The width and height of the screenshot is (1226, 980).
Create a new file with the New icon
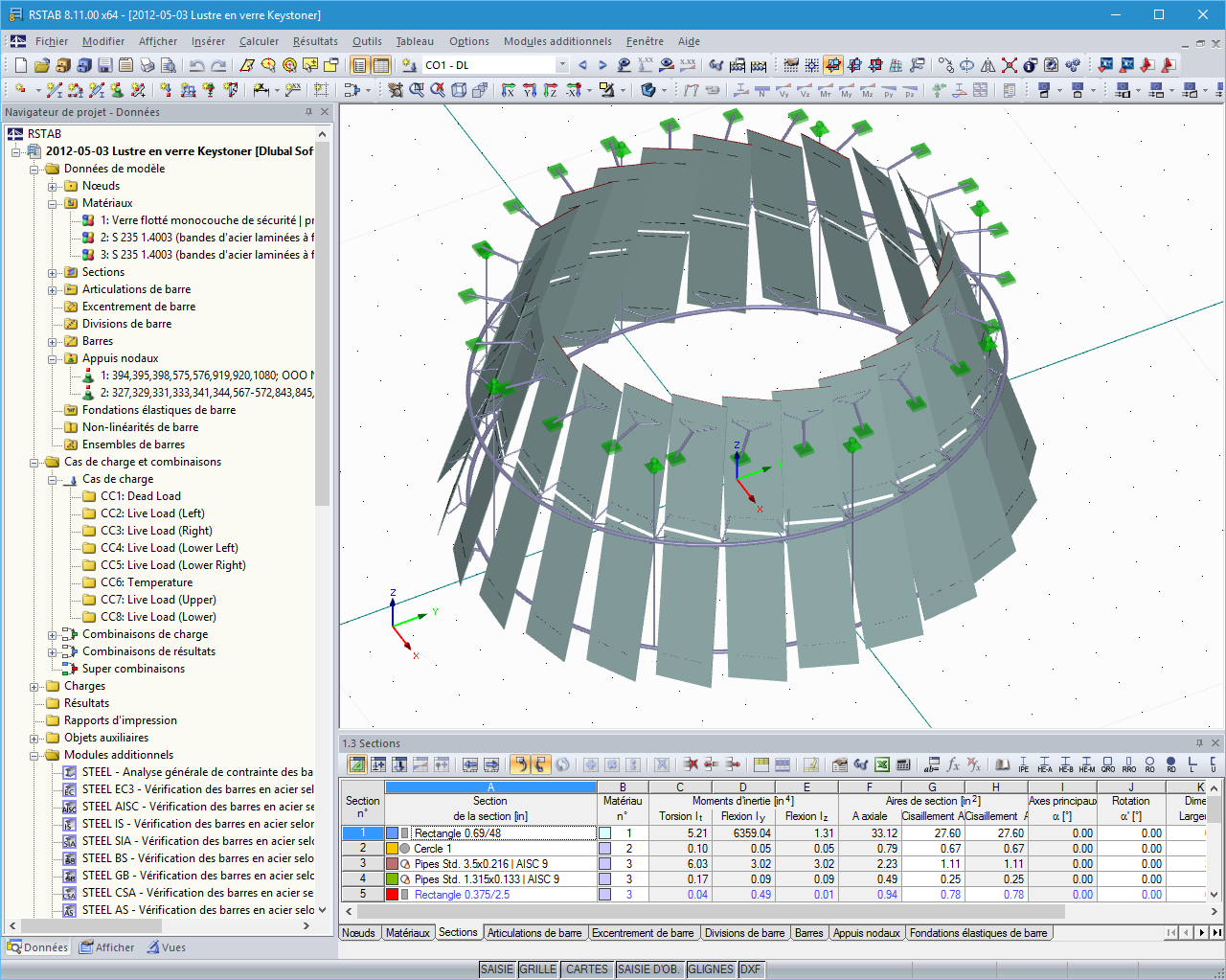click(x=21, y=64)
